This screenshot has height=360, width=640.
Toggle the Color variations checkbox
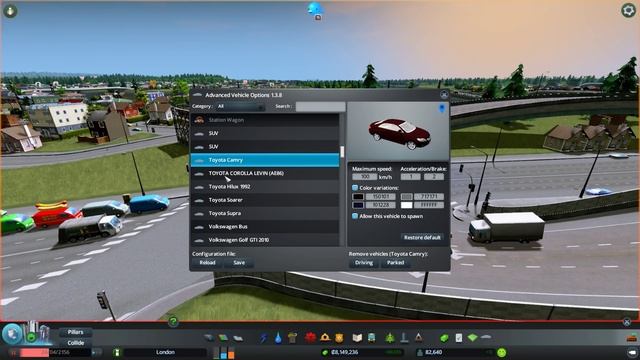click(x=355, y=188)
